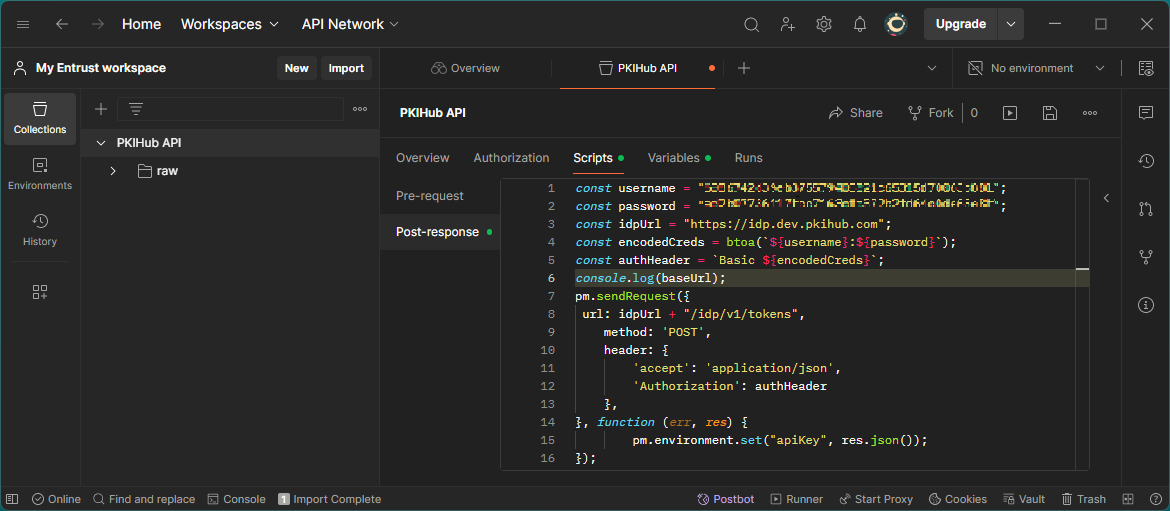
Task: Switch to the Authorization tab
Action: click(511, 158)
